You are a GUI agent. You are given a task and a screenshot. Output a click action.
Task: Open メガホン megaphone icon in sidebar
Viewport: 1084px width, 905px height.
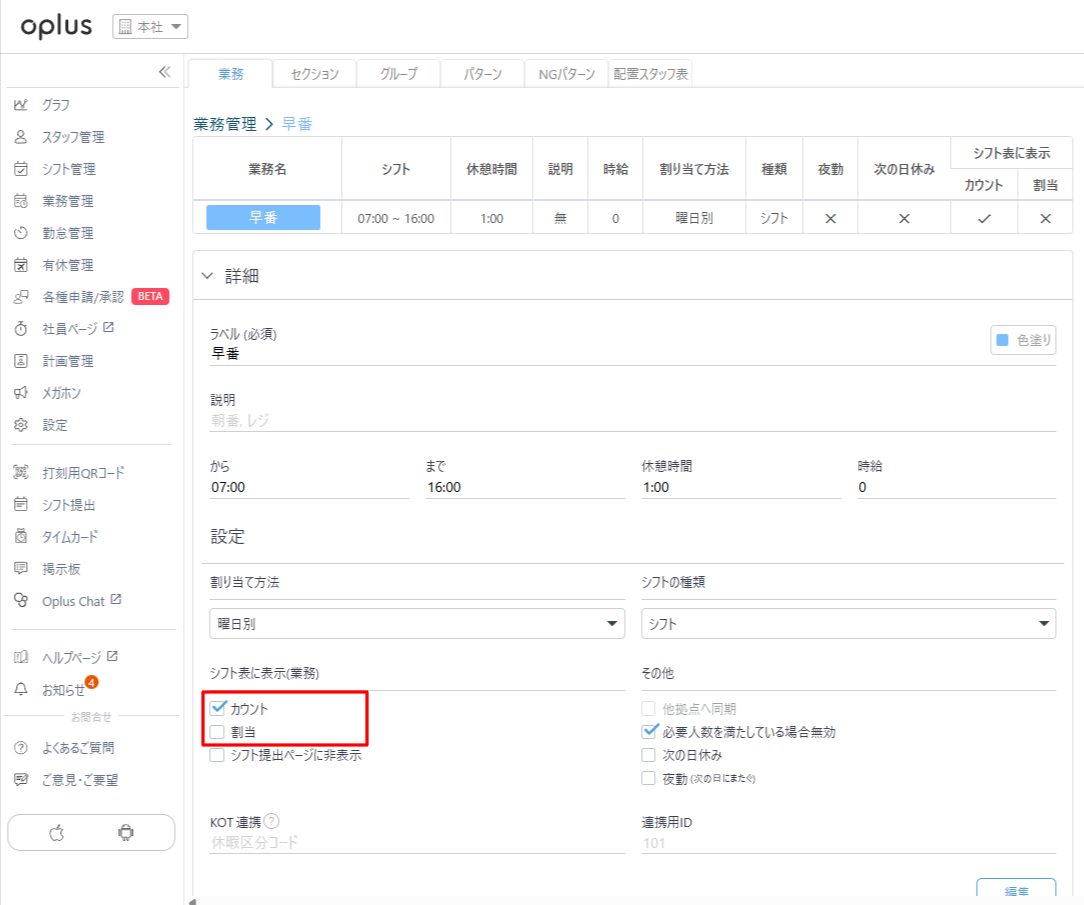coord(21,393)
